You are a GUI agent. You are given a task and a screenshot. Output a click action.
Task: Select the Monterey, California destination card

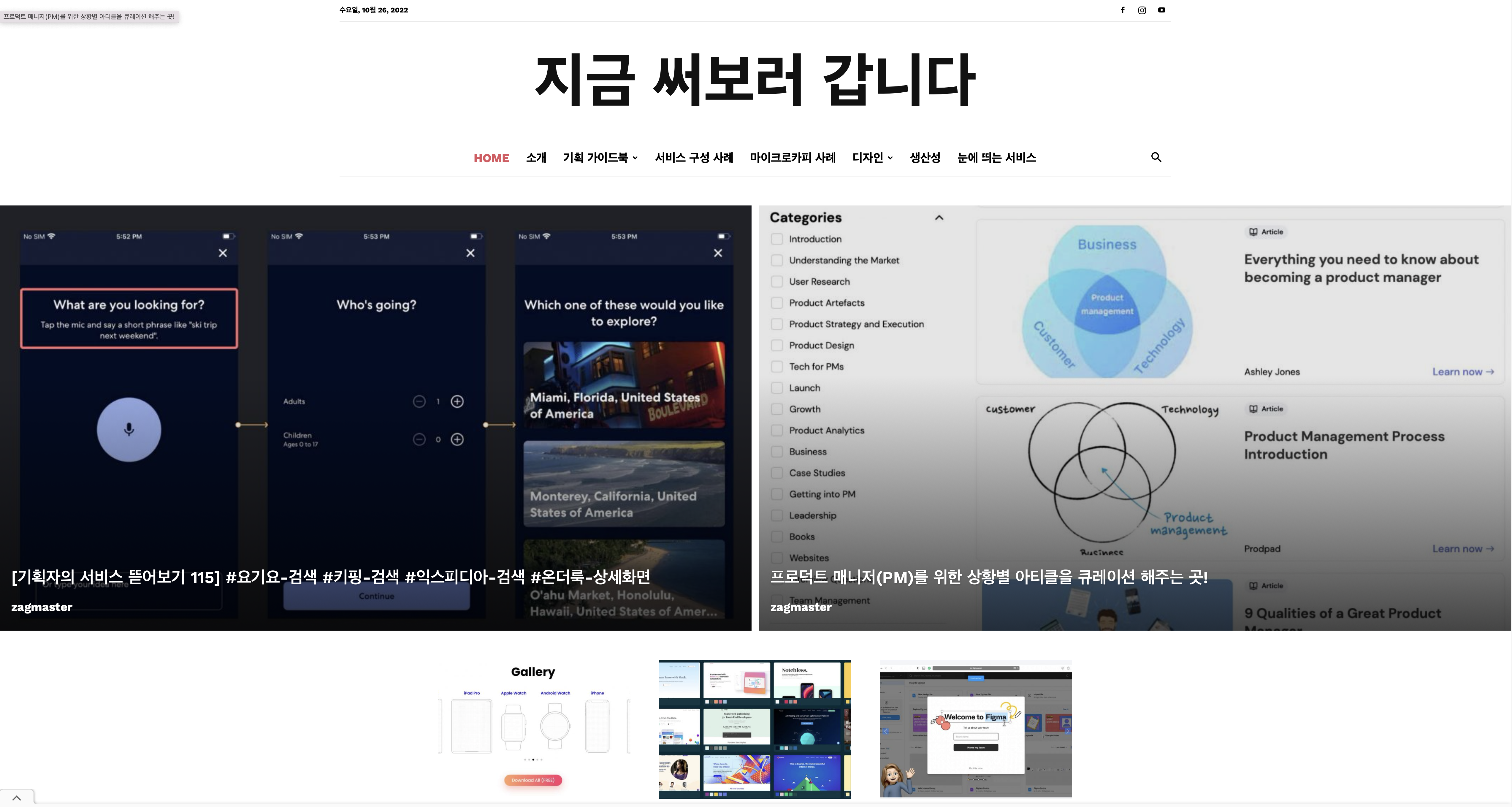click(624, 483)
